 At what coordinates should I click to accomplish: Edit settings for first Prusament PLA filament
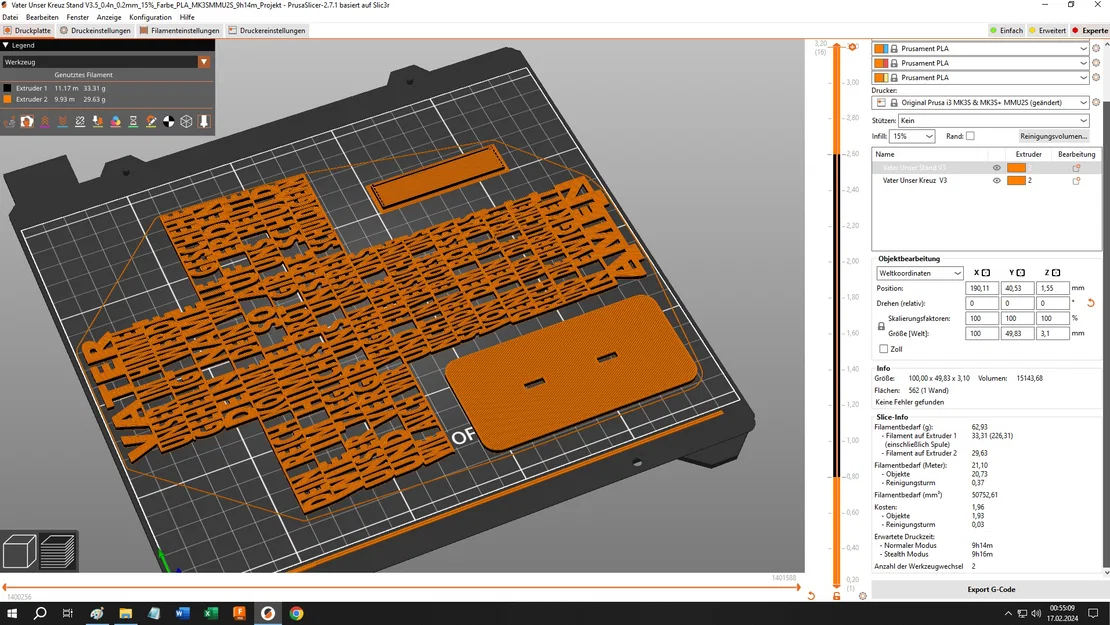pyautogui.click(x=1096, y=49)
